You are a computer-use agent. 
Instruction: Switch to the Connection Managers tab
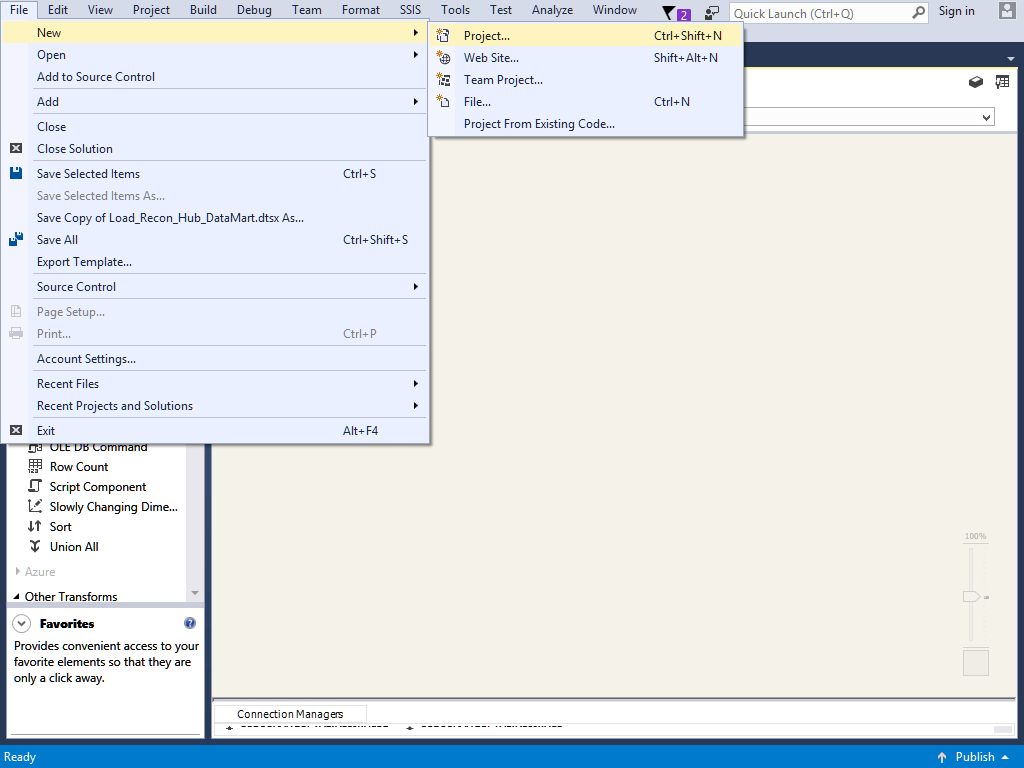pyautogui.click(x=290, y=714)
